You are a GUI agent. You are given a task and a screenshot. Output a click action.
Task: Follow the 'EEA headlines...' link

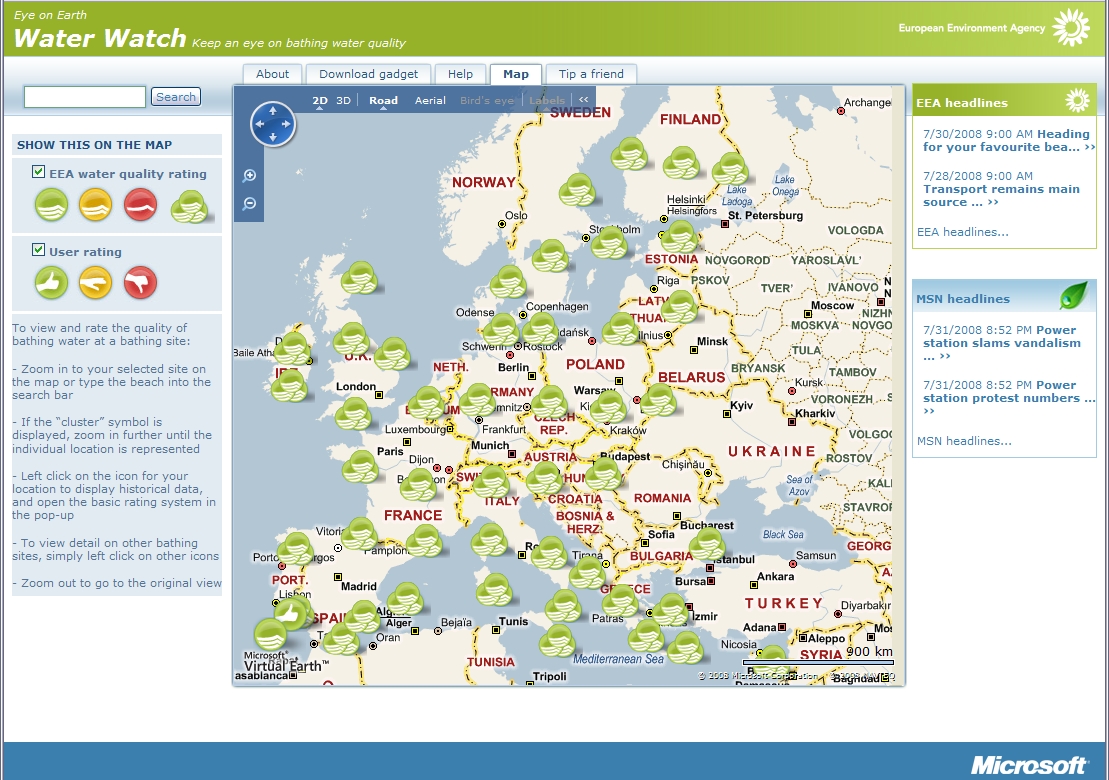[963, 232]
